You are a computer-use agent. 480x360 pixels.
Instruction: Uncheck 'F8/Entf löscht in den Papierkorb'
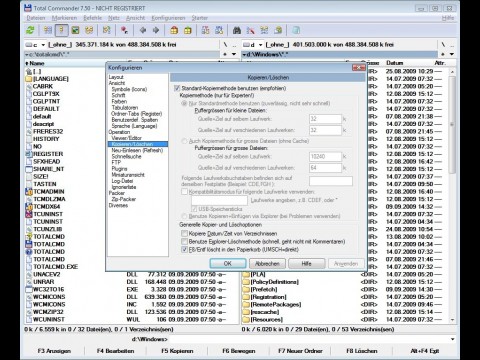click(x=184, y=249)
